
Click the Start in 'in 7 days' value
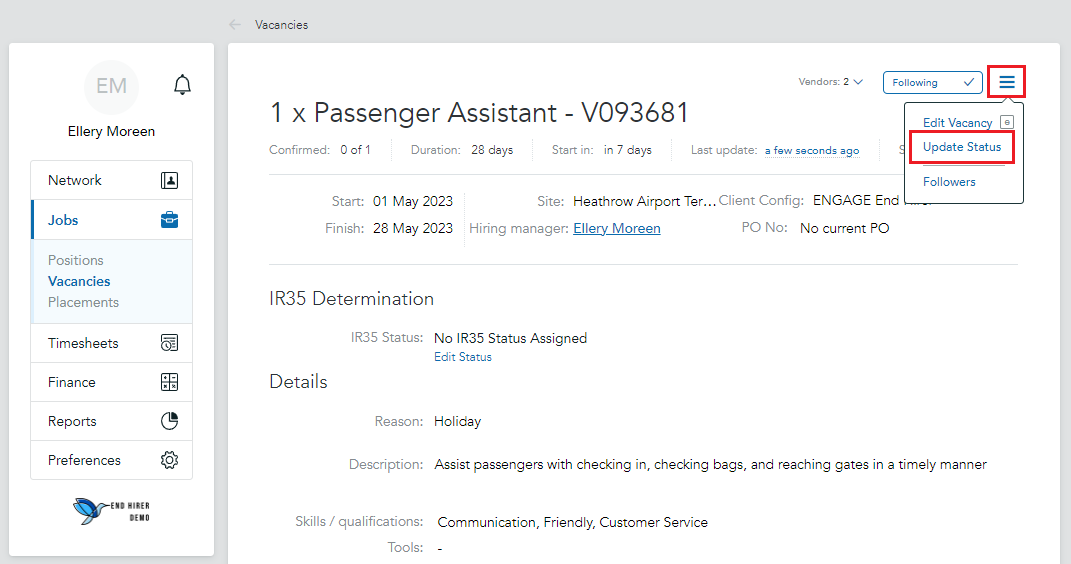click(x=628, y=150)
